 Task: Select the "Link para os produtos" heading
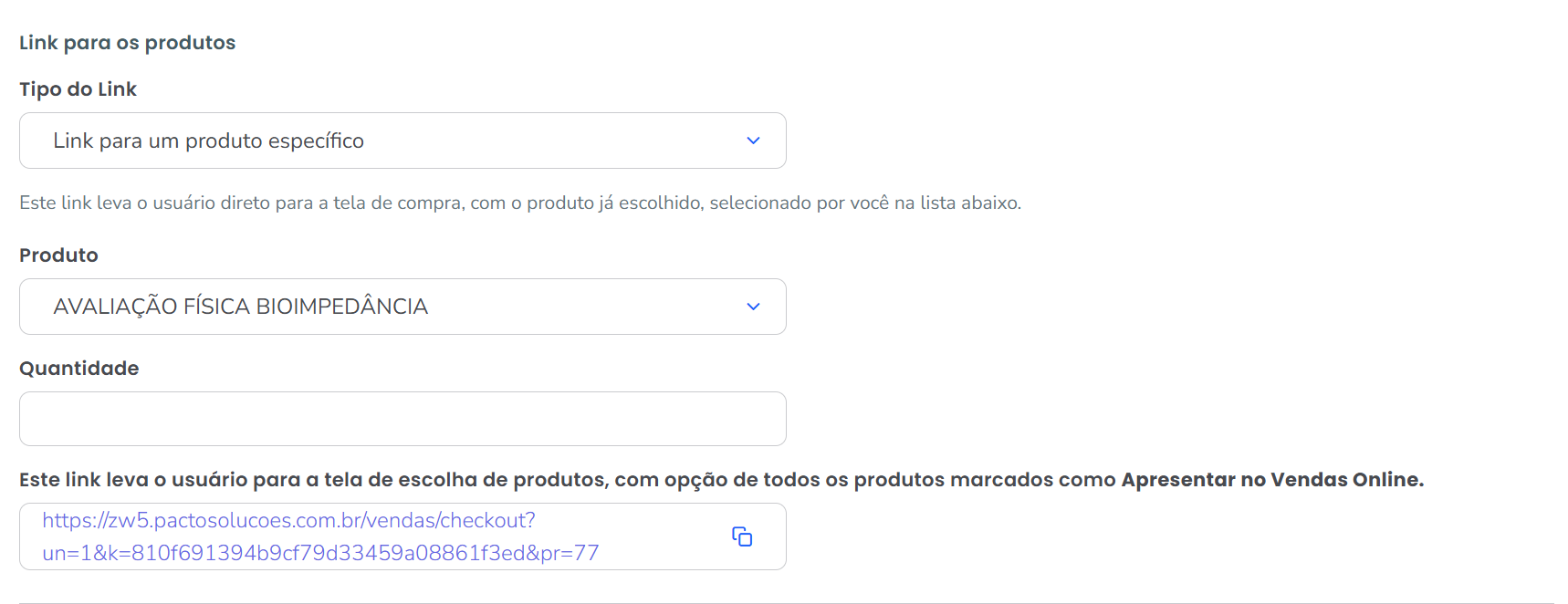tap(127, 43)
